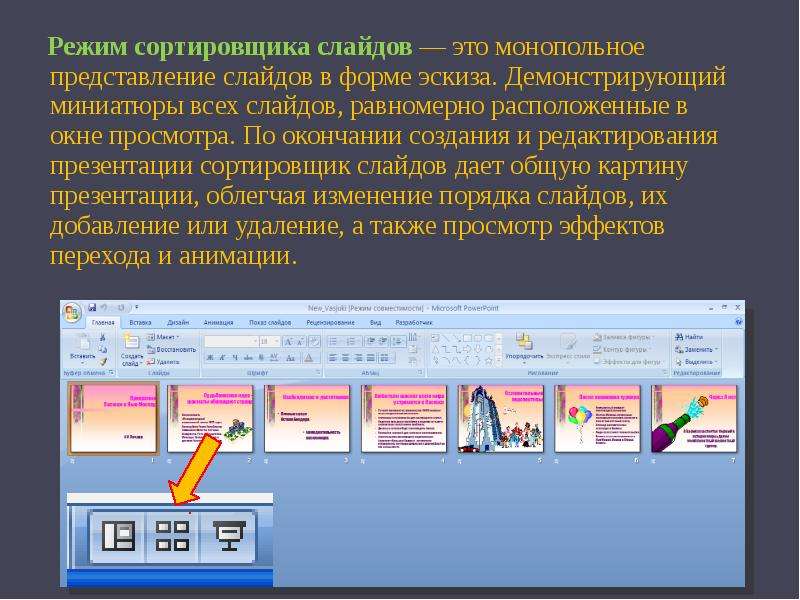Toggle align text right
The width and height of the screenshot is (800, 600).
click(x=359, y=358)
